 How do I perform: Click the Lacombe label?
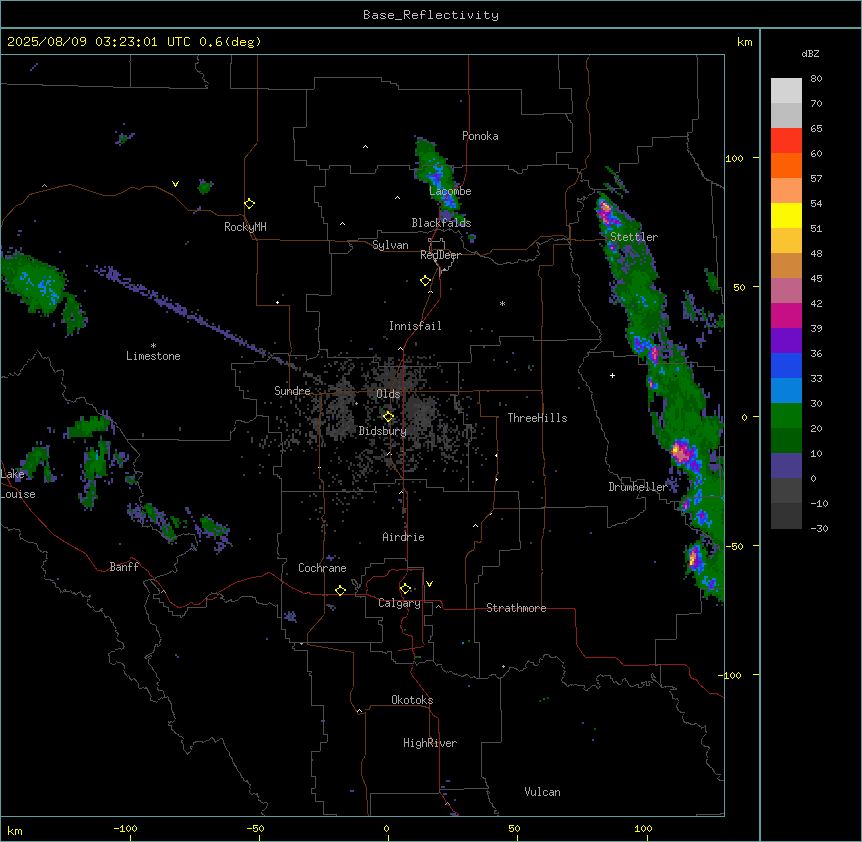click(450, 191)
